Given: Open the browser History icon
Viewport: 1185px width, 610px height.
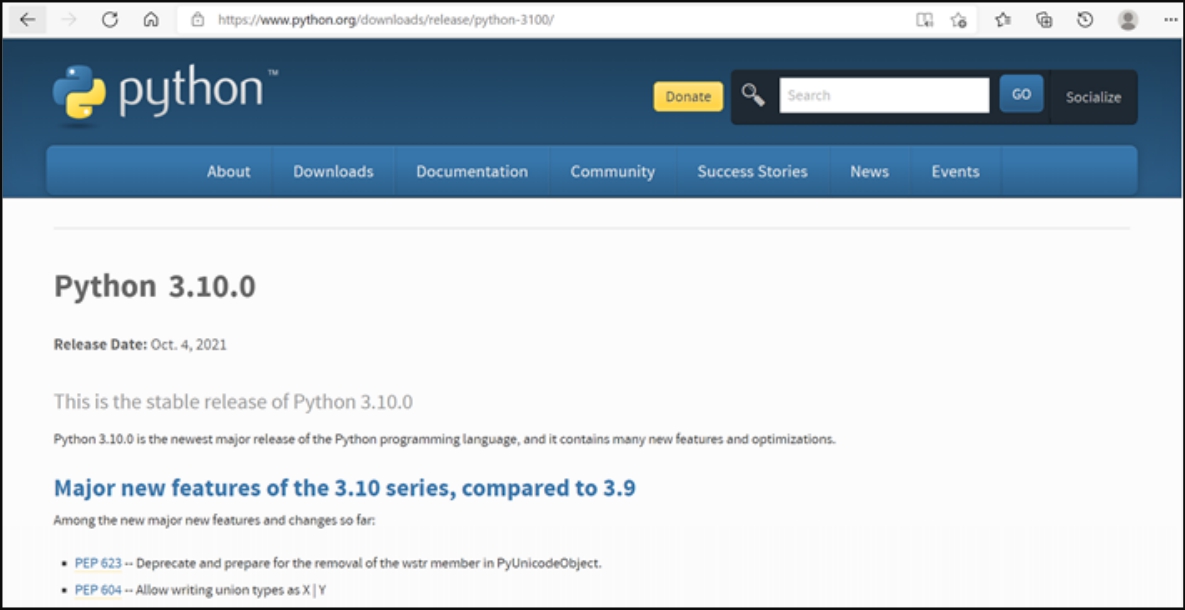Looking at the screenshot, I should (1085, 19).
